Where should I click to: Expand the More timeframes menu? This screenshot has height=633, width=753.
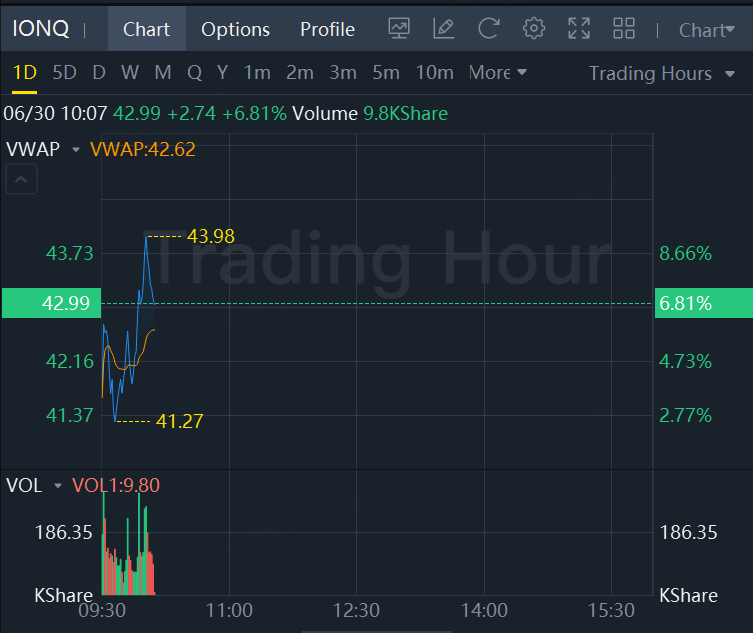tap(498, 73)
